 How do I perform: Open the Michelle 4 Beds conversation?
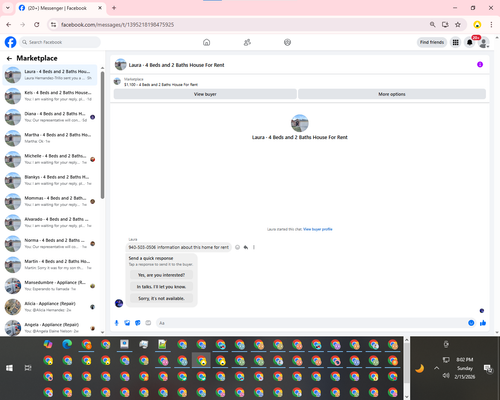(x=50, y=159)
